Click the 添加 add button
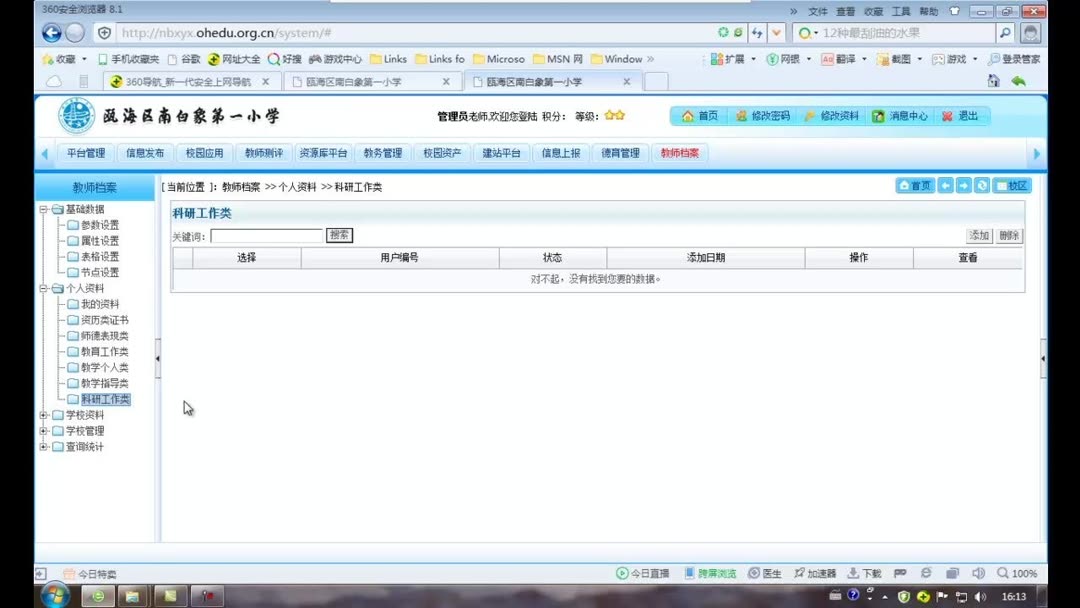The height and width of the screenshot is (608, 1080). coord(978,235)
